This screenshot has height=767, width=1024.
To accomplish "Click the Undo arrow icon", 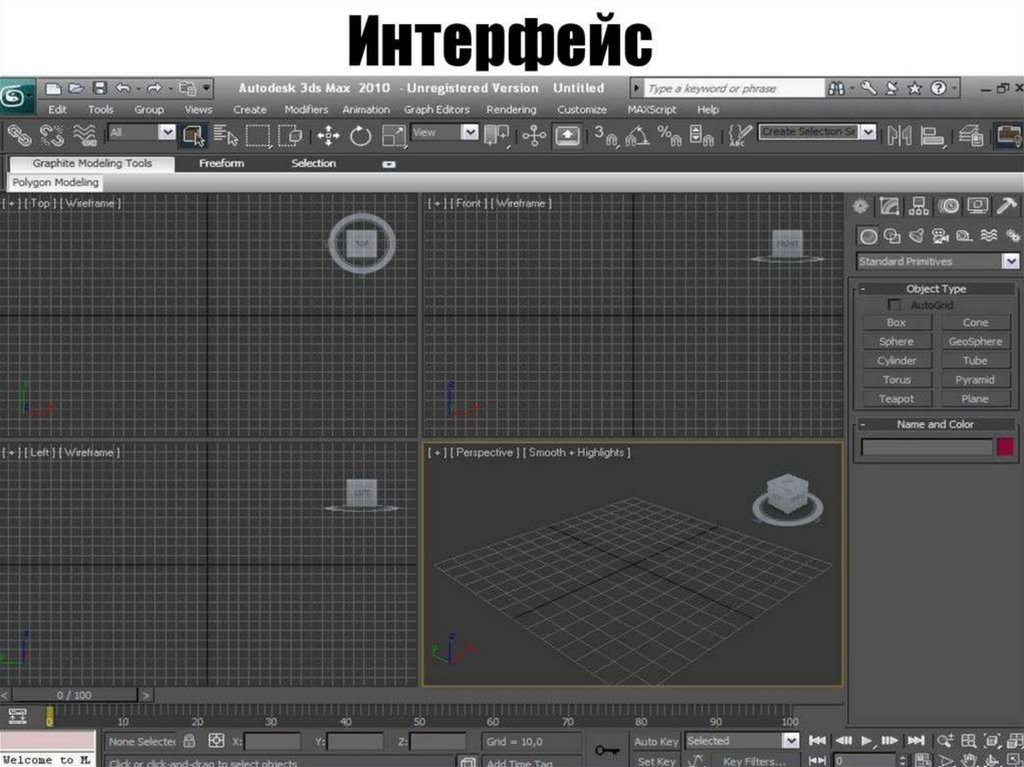I will tap(123, 88).
